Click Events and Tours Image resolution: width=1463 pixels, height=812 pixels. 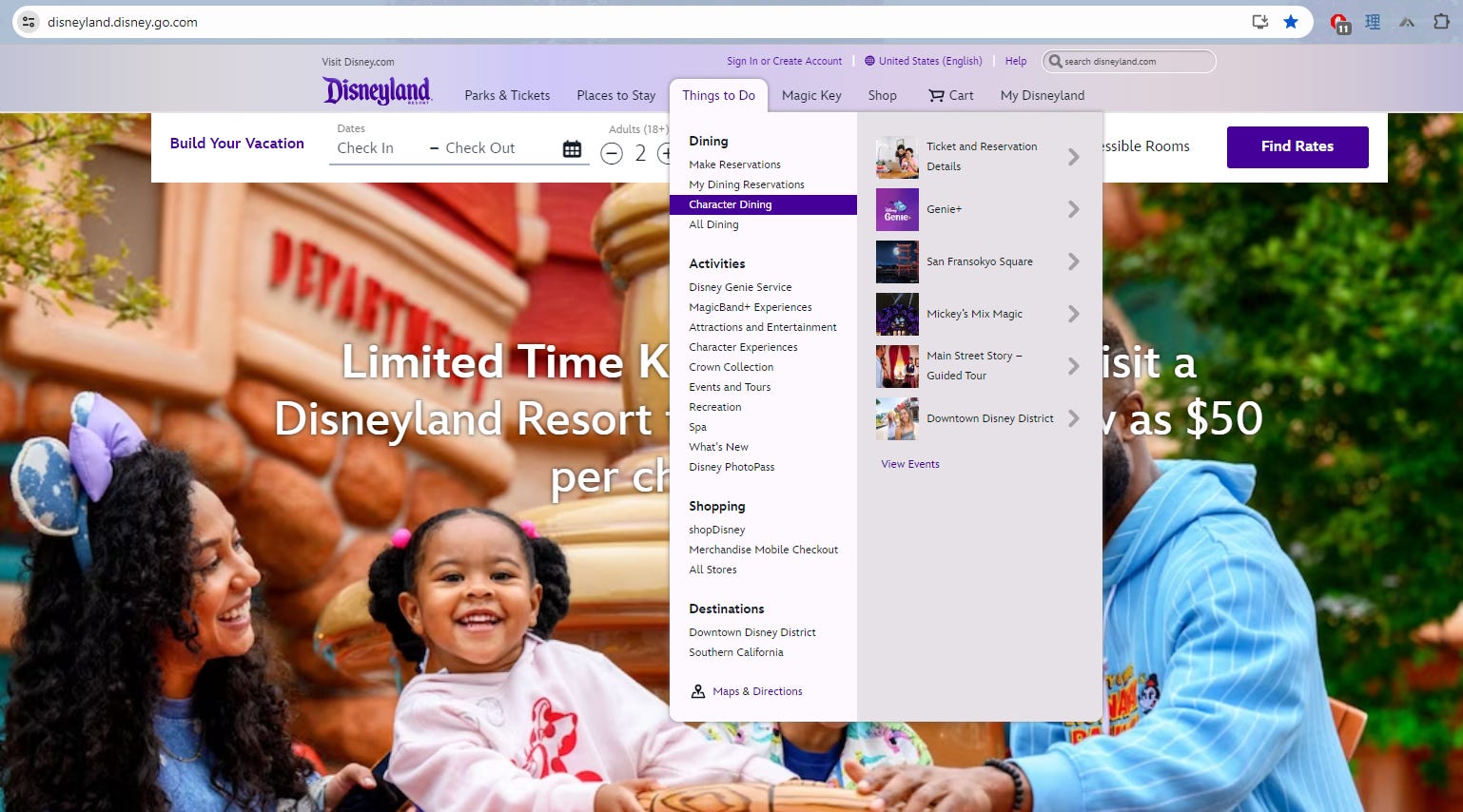[730, 387]
